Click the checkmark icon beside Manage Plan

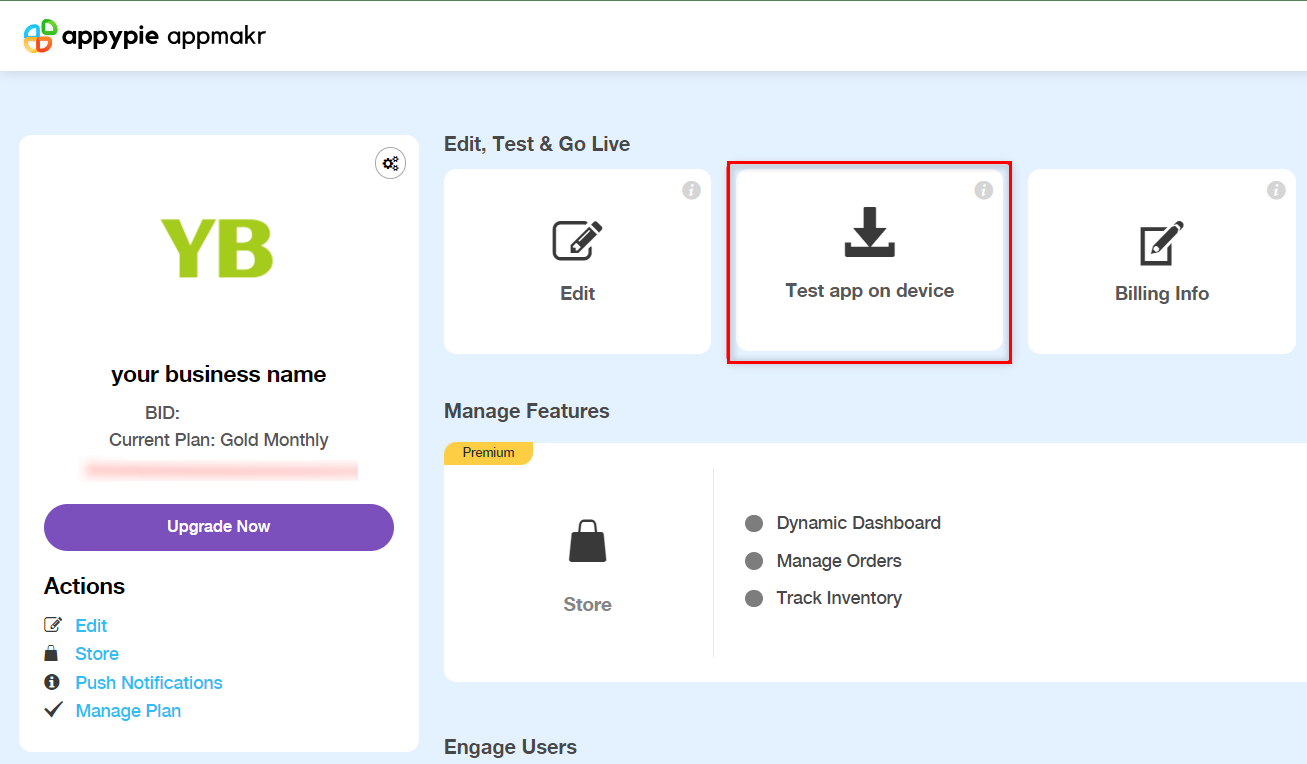[54, 710]
